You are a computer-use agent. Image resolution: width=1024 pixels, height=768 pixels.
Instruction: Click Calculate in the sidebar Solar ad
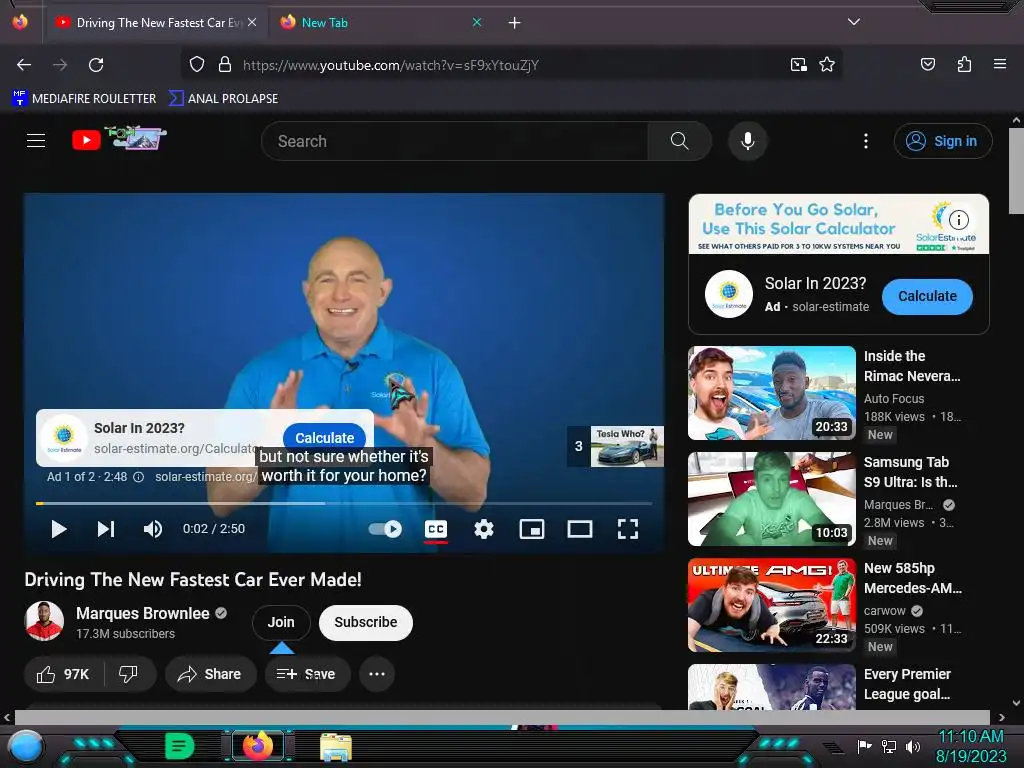(927, 296)
